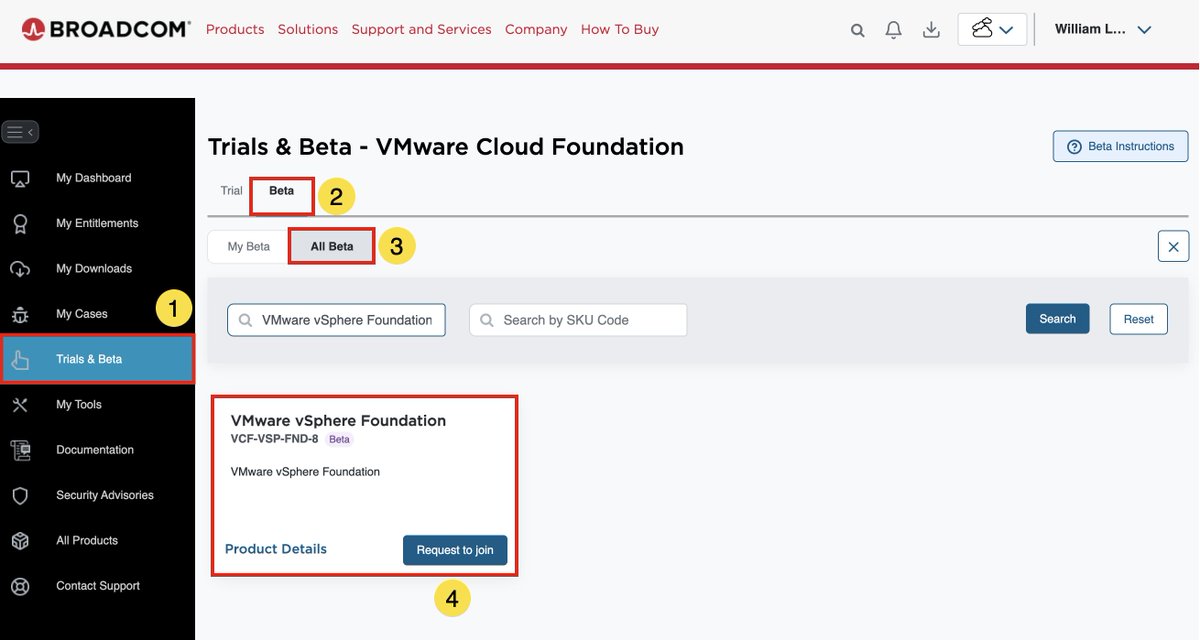Click the Search by SKU Code field

coord(578,320)
